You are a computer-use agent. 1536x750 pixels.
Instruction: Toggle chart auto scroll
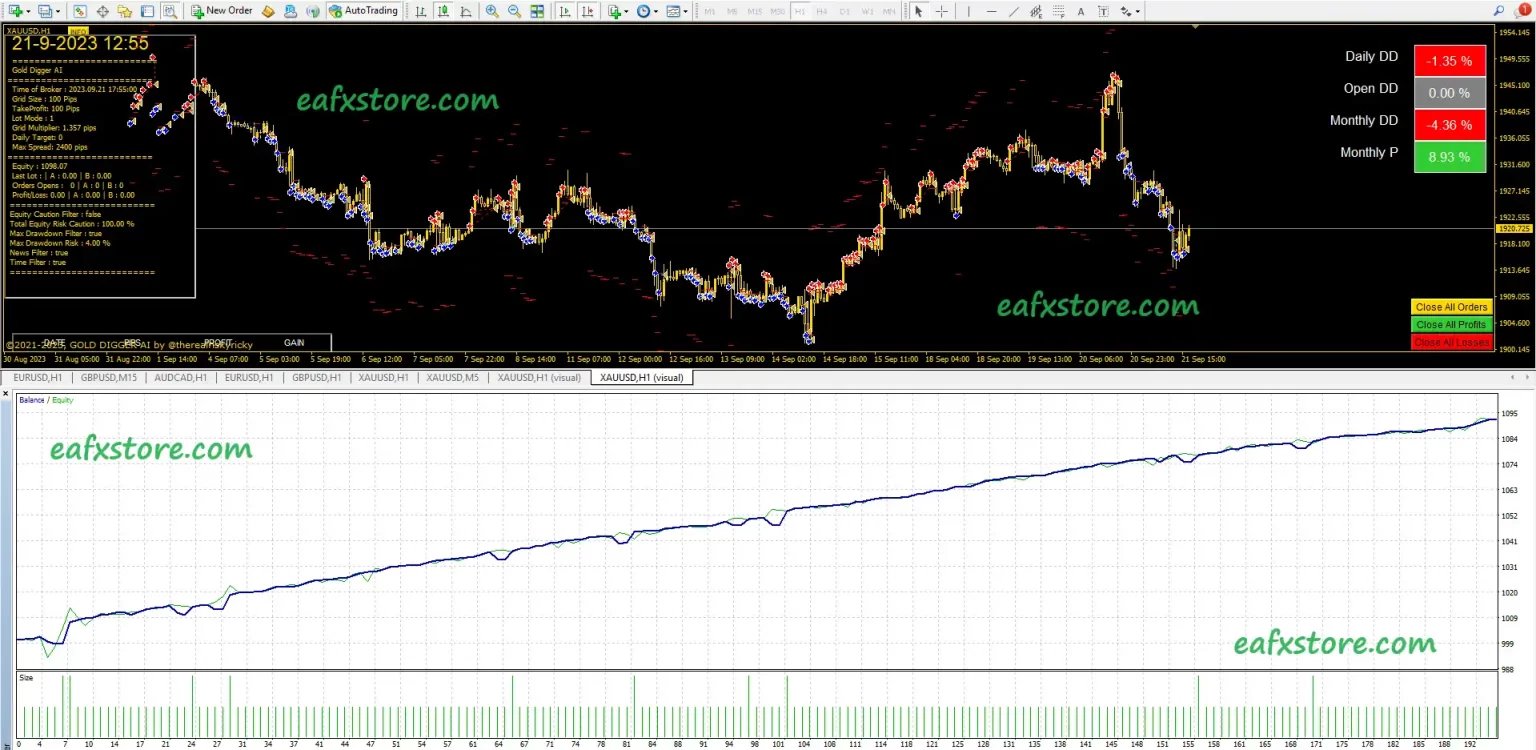(x=565, y=11)
